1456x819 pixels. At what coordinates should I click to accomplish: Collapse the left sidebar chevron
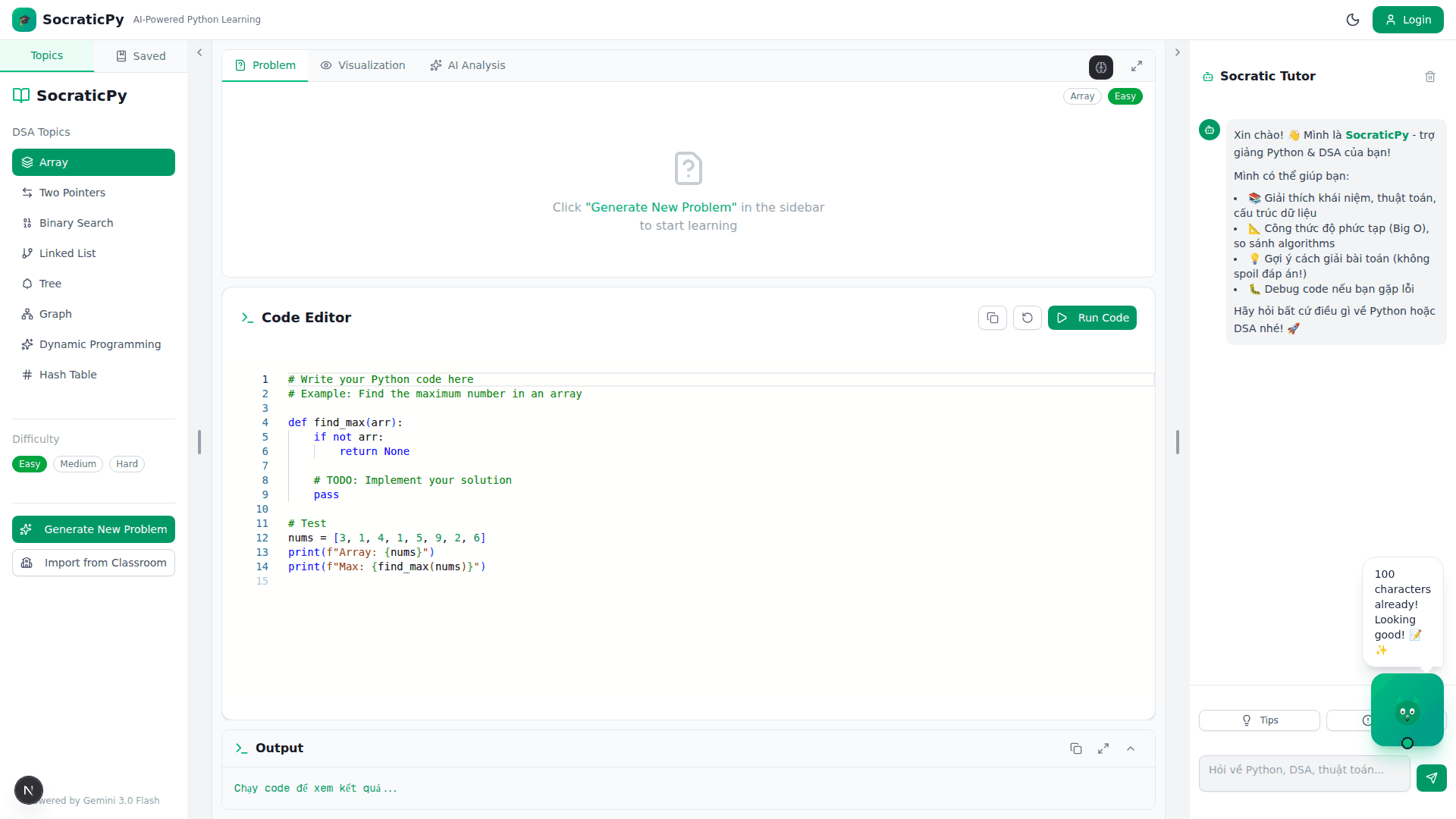click(x=199, y=52)
